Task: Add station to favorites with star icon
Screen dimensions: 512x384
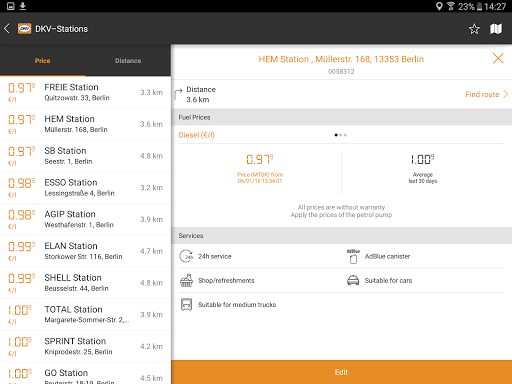Action: click(474, 29)
